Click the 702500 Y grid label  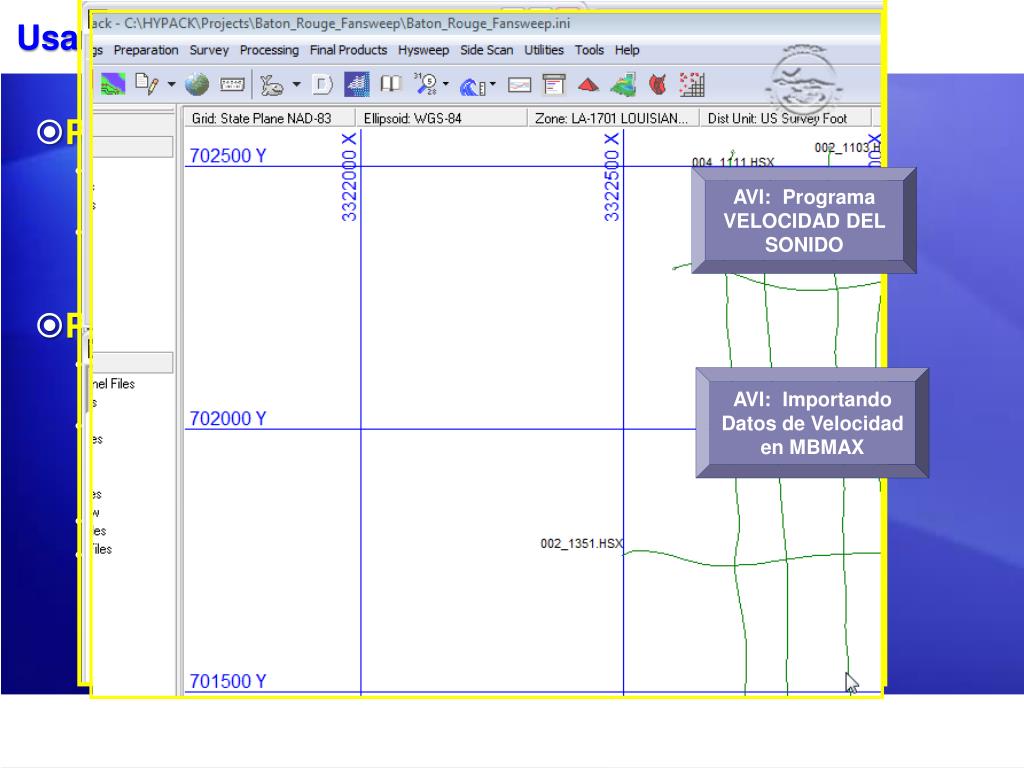coord(228,155)
